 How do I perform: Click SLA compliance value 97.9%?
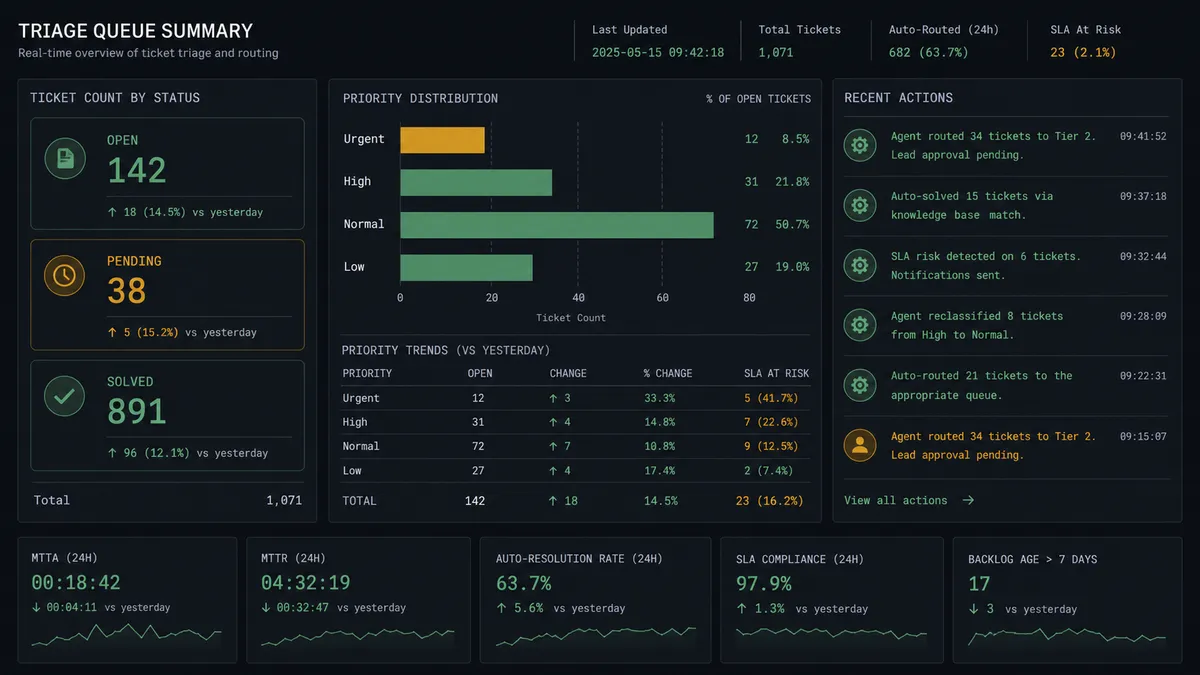[764, 583]
